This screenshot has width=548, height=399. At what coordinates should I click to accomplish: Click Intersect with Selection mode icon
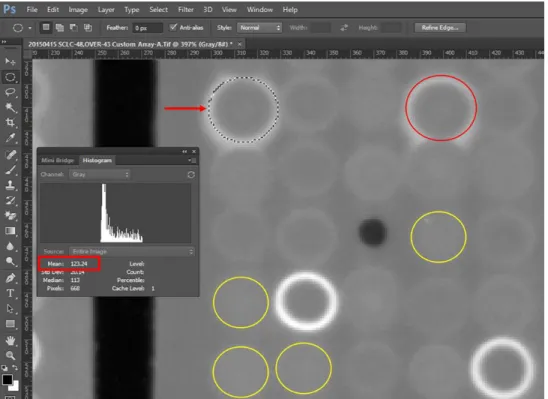click(88, 27)
